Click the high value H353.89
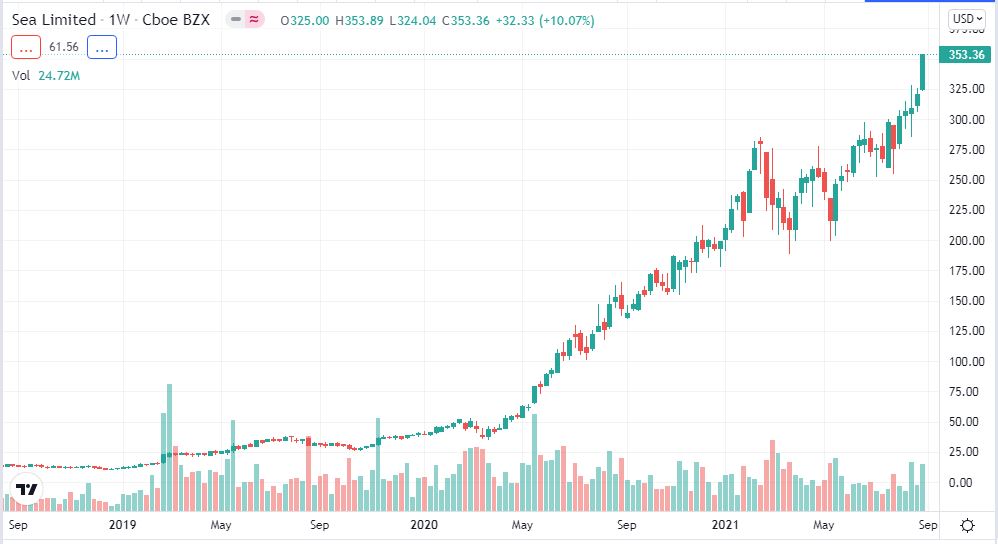 point(360,20)
